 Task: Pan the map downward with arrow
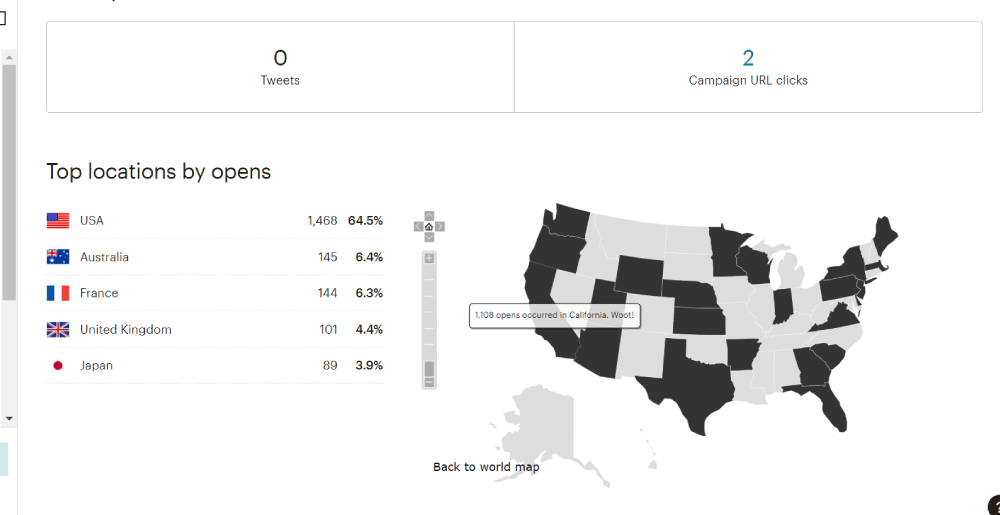click(x=429, y=238)
